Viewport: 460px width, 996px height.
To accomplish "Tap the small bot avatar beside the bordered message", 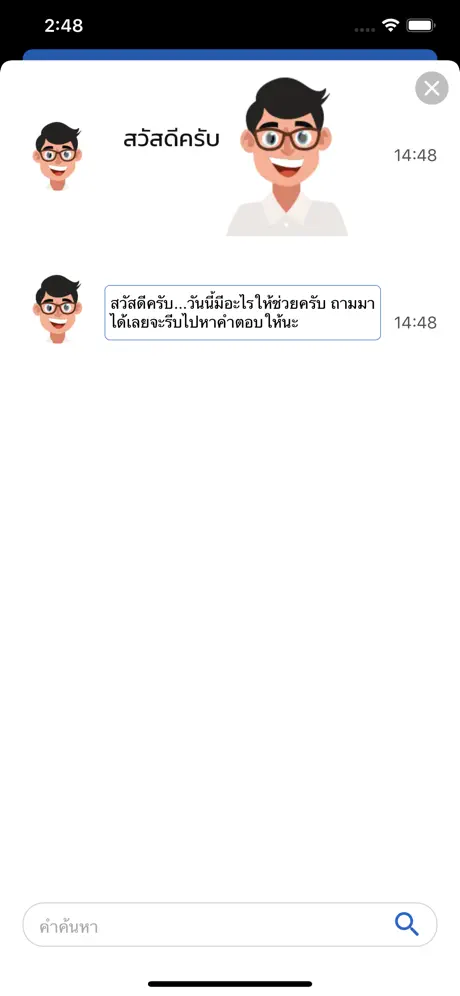I will [57, 309].
